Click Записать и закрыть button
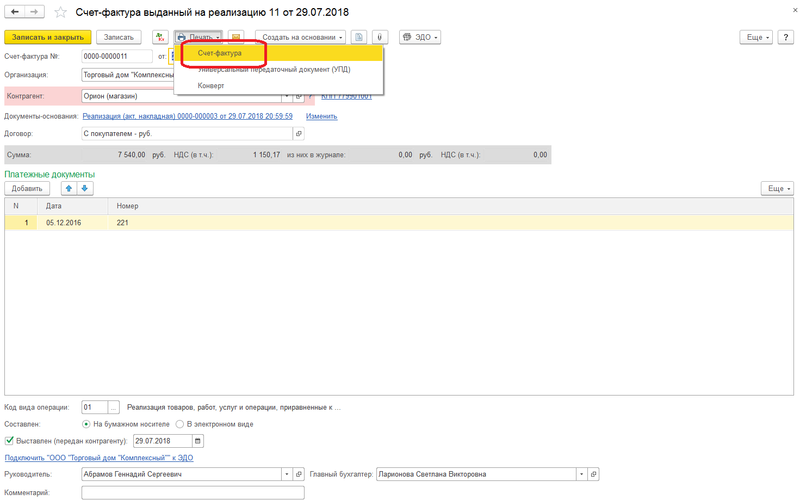The image size is (800, 500). pyautogui.click(x=48, y=37)
